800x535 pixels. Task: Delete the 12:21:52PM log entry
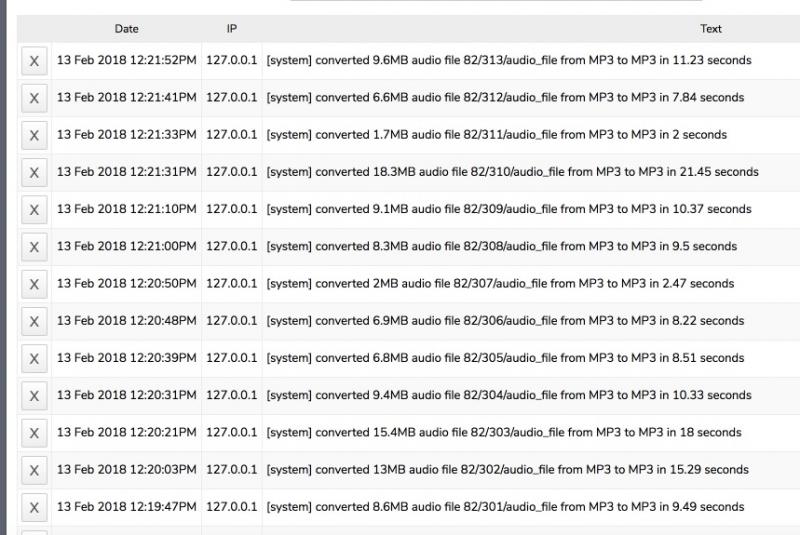[34, 61]
